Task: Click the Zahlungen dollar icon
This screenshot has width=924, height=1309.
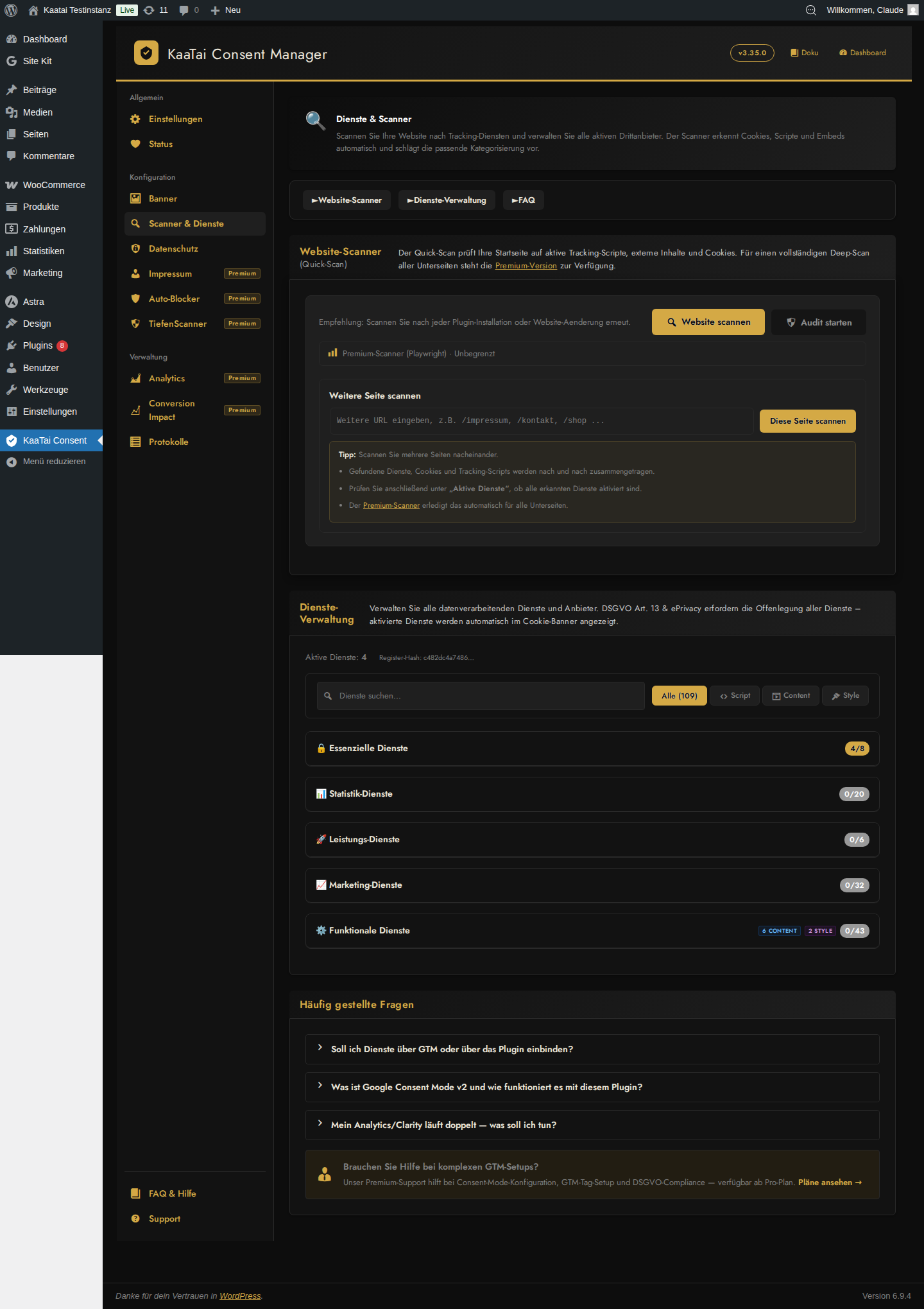Action: click(12, 229)
